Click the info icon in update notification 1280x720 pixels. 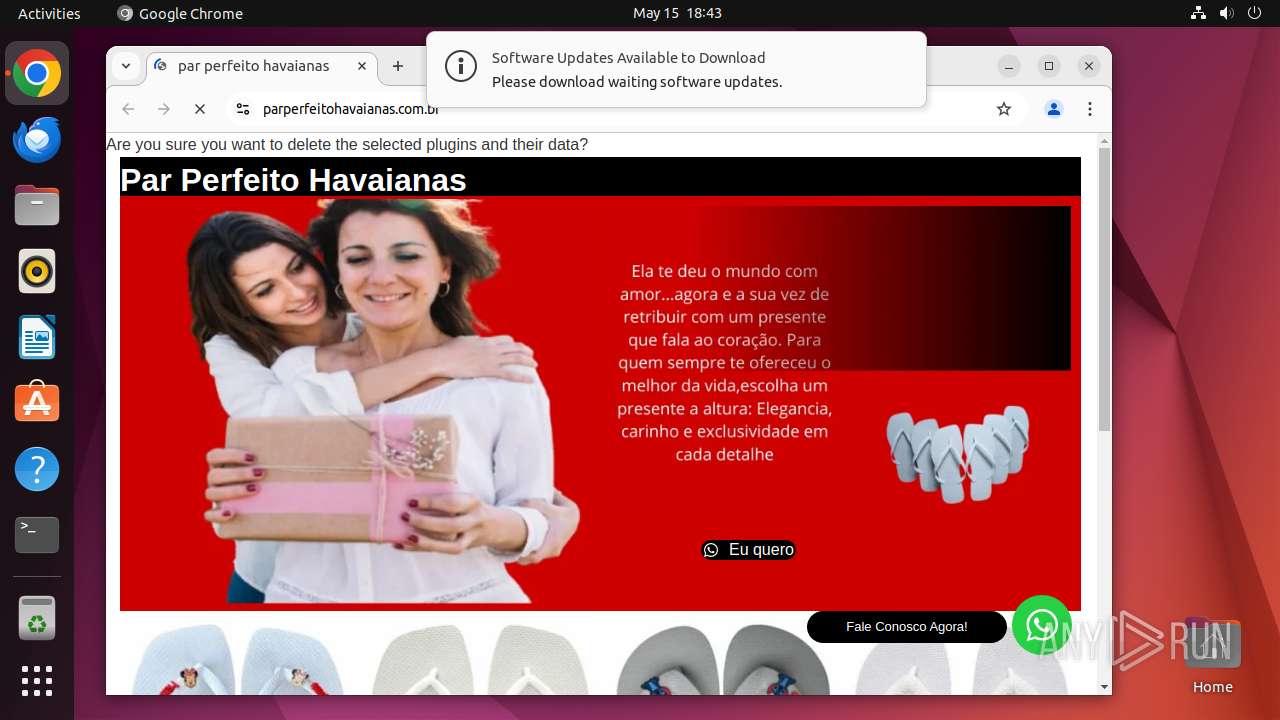[x=461, y=67]
